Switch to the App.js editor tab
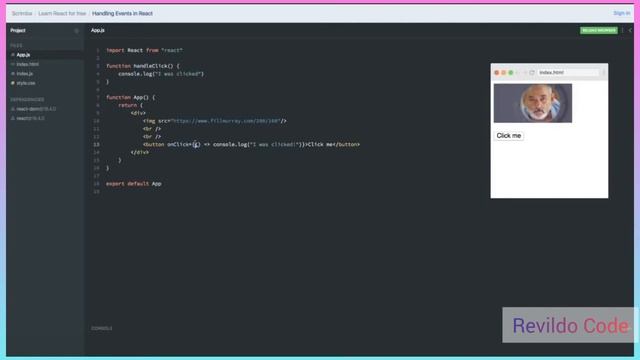640x360 pixels. (x=98, y=30)
